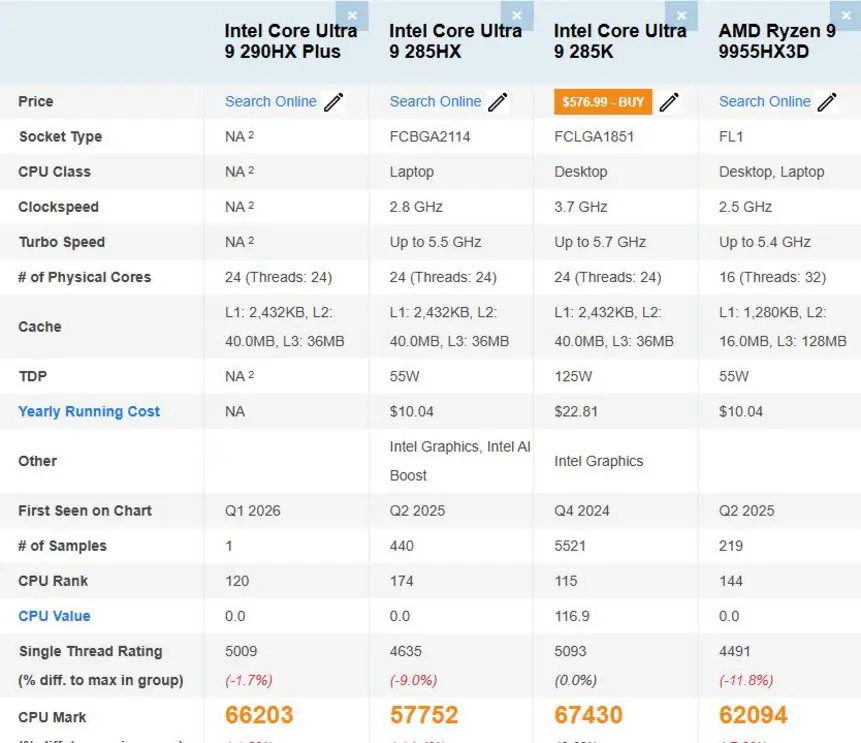
Task: Remove AMD Ryzen 9 9955HX3D from the comparison
Action: point(845,16)
